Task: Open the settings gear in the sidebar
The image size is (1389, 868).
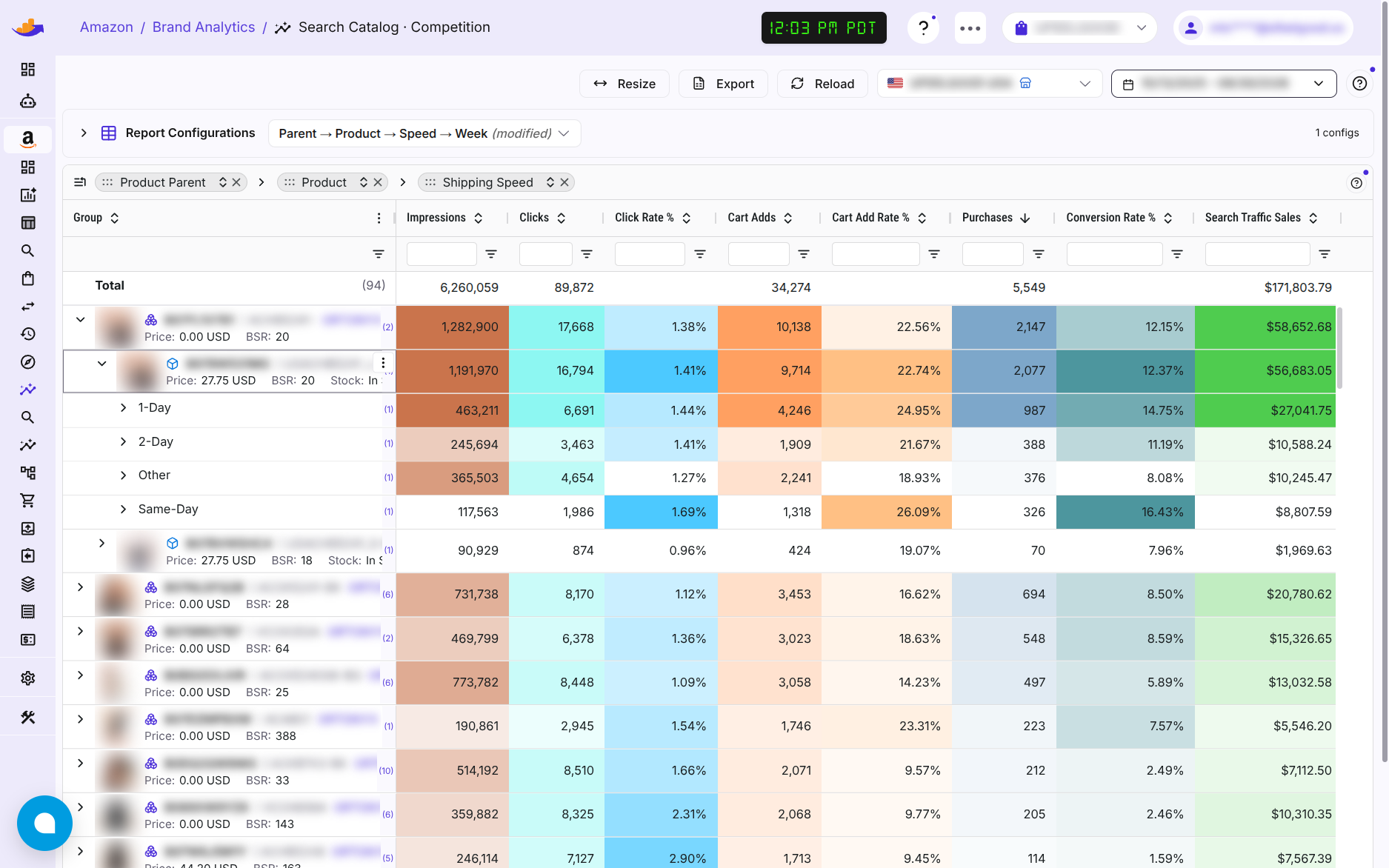Action: 27,678
